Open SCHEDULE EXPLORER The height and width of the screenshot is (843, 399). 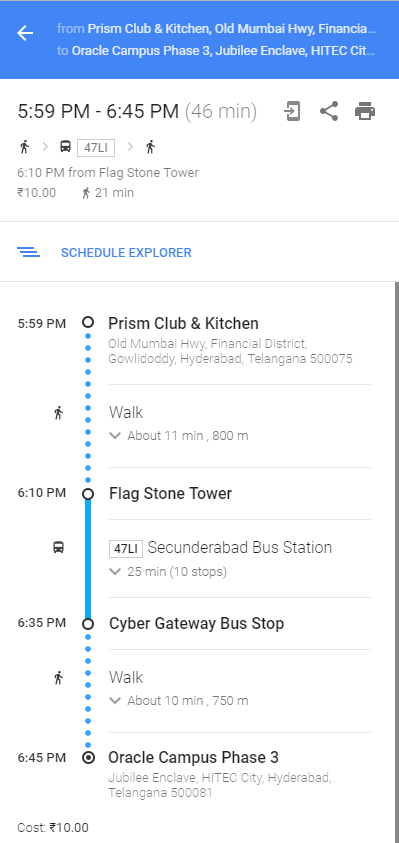coord(126,253)
